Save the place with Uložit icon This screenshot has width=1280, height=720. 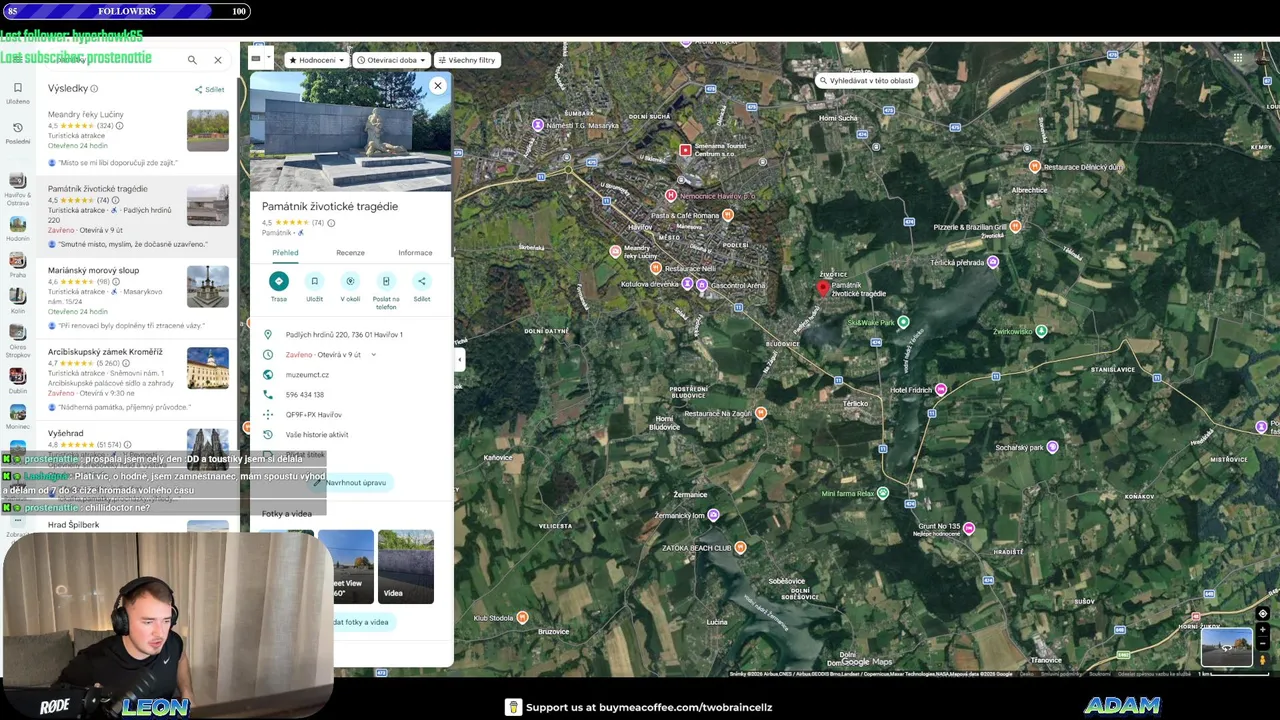tap(314, 282)
